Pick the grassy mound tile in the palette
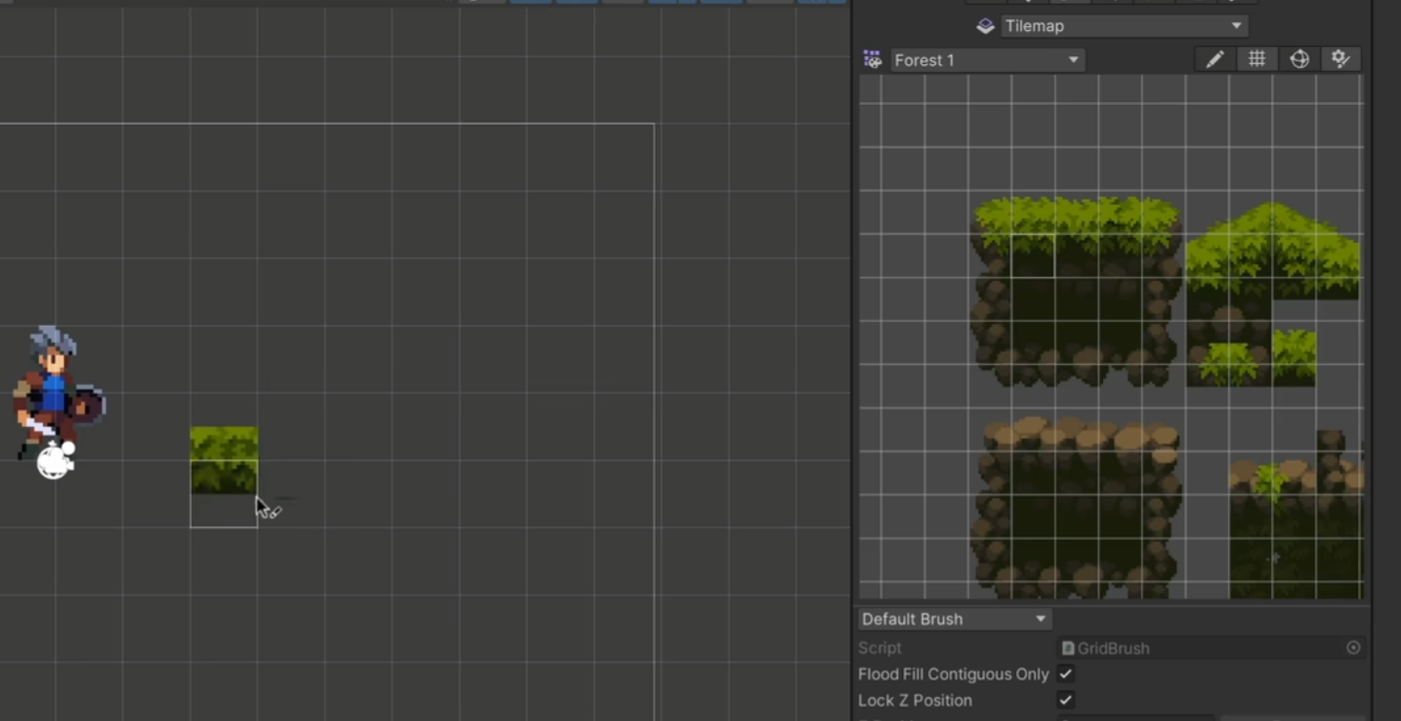Screen dimensions: 1401x721 pos(1273,248)
